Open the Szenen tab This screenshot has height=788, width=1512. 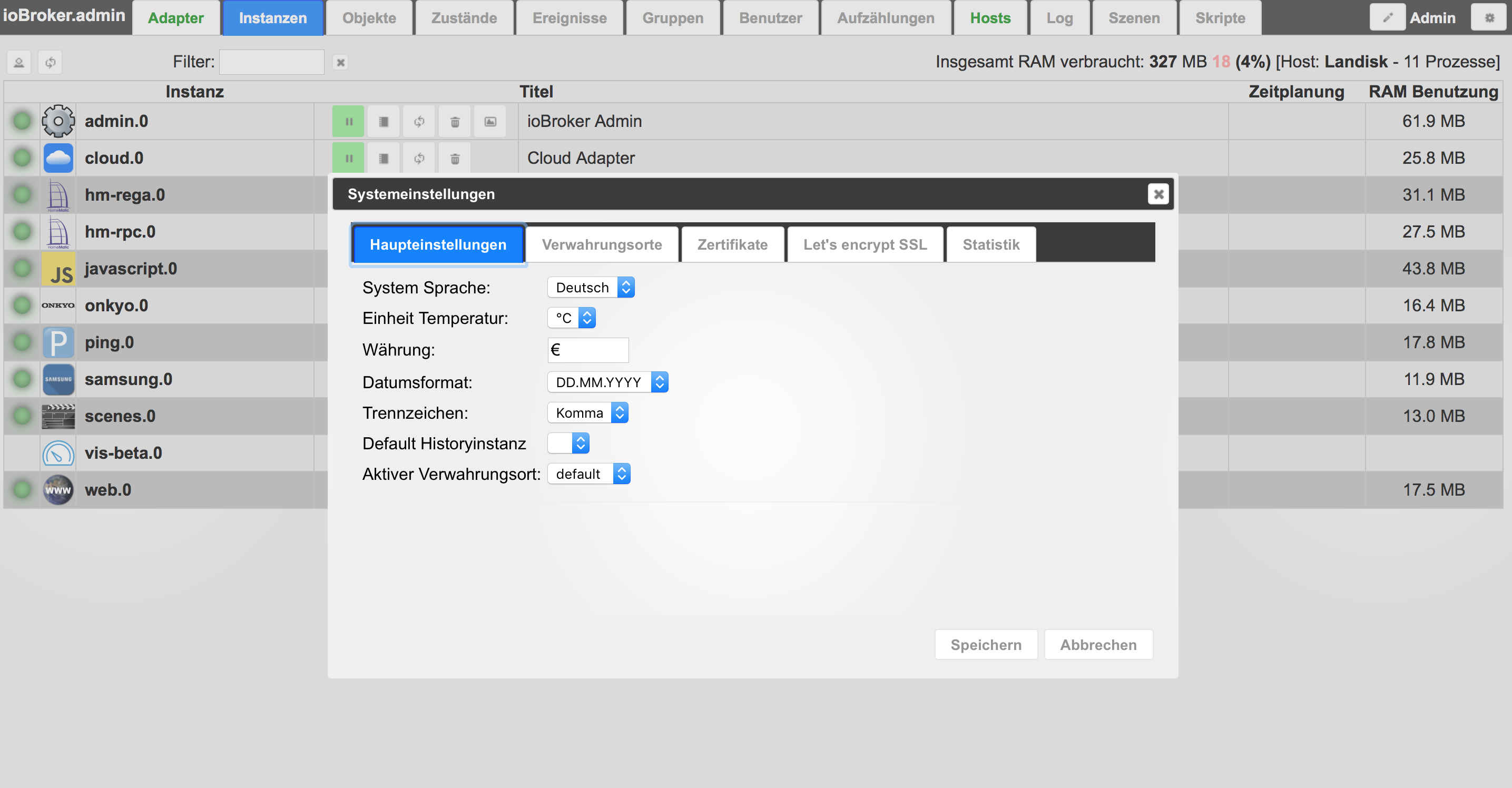(x=1134, y=17)
